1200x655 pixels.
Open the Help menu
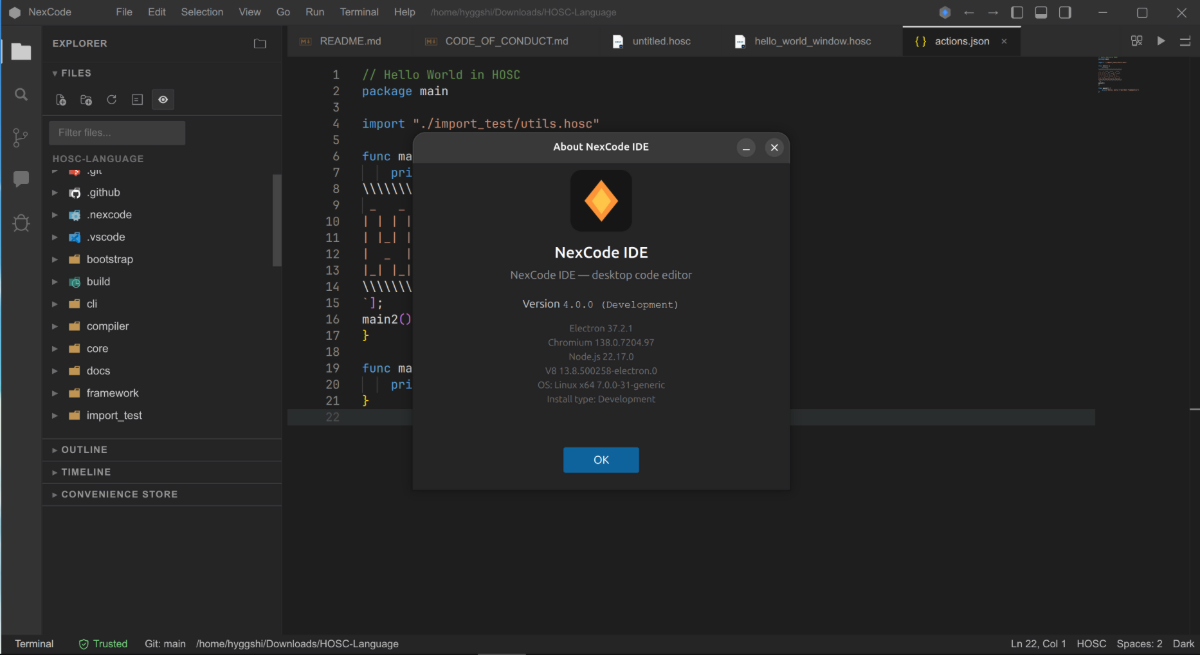pos(405,13)
